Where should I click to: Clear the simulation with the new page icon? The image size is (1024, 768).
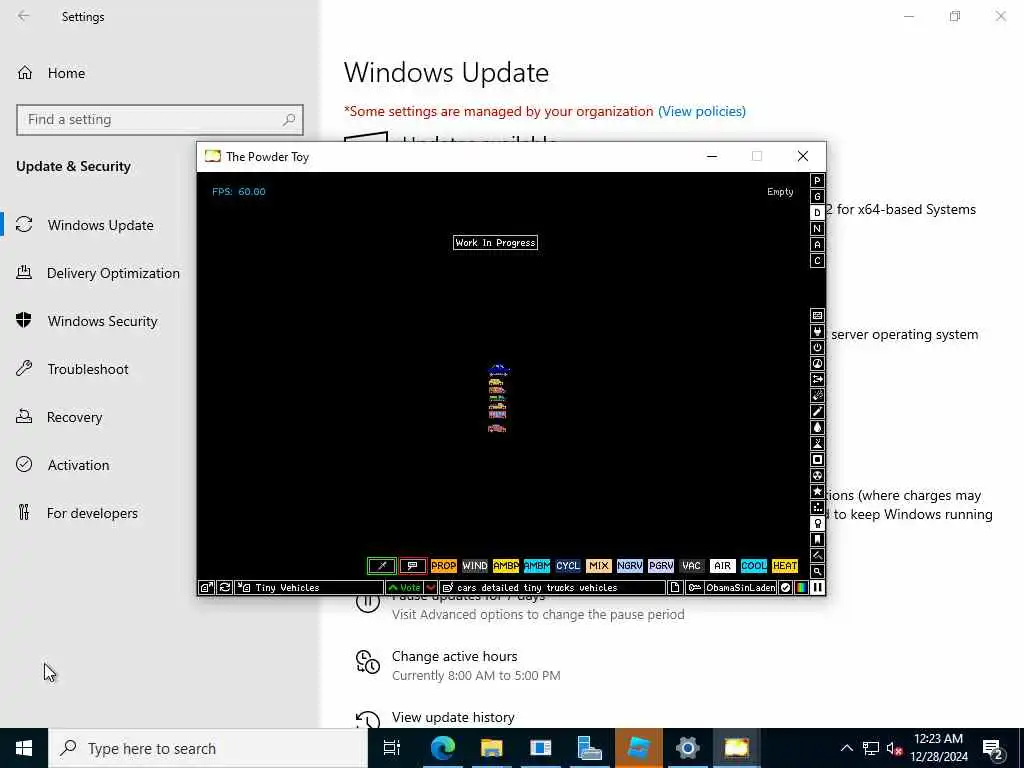coord(675,588)
